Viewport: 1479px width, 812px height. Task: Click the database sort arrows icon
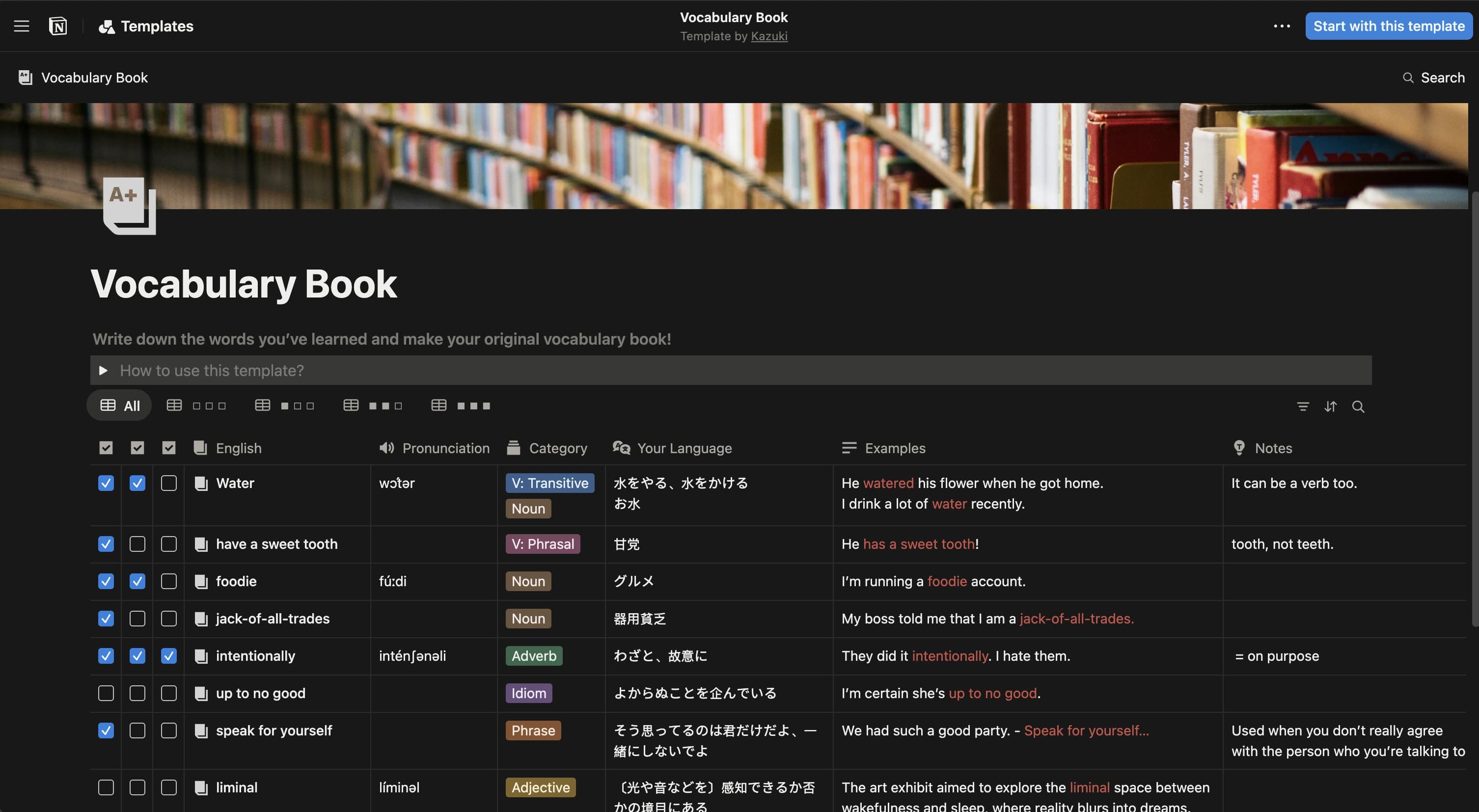[x=1330, y=406]
